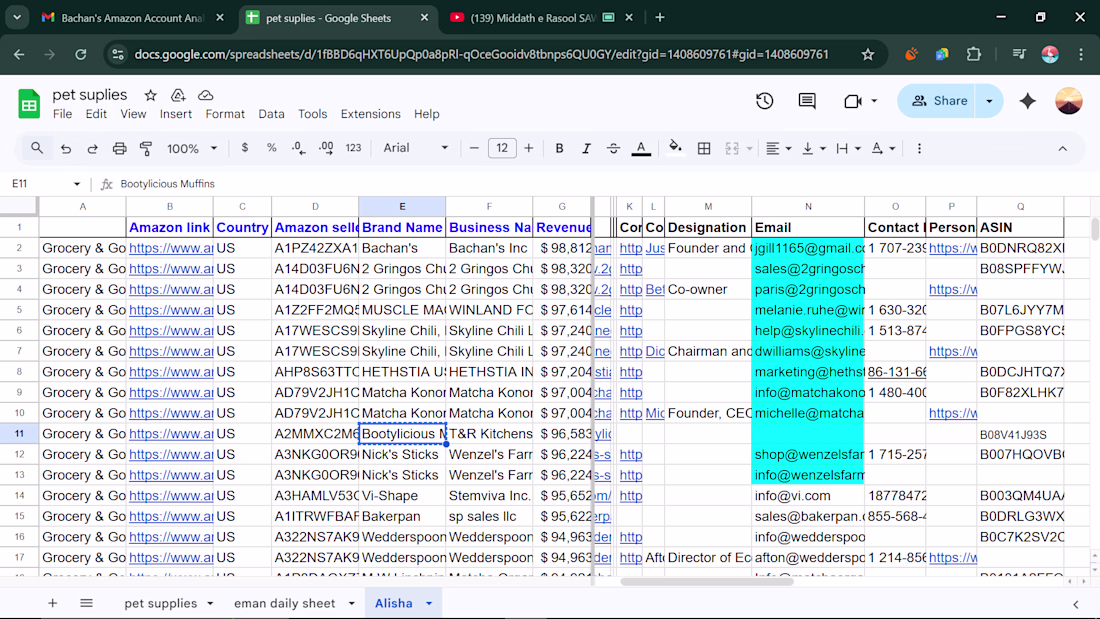Open the File menu
1100x619 pixels.
click(x=62, y=114)
